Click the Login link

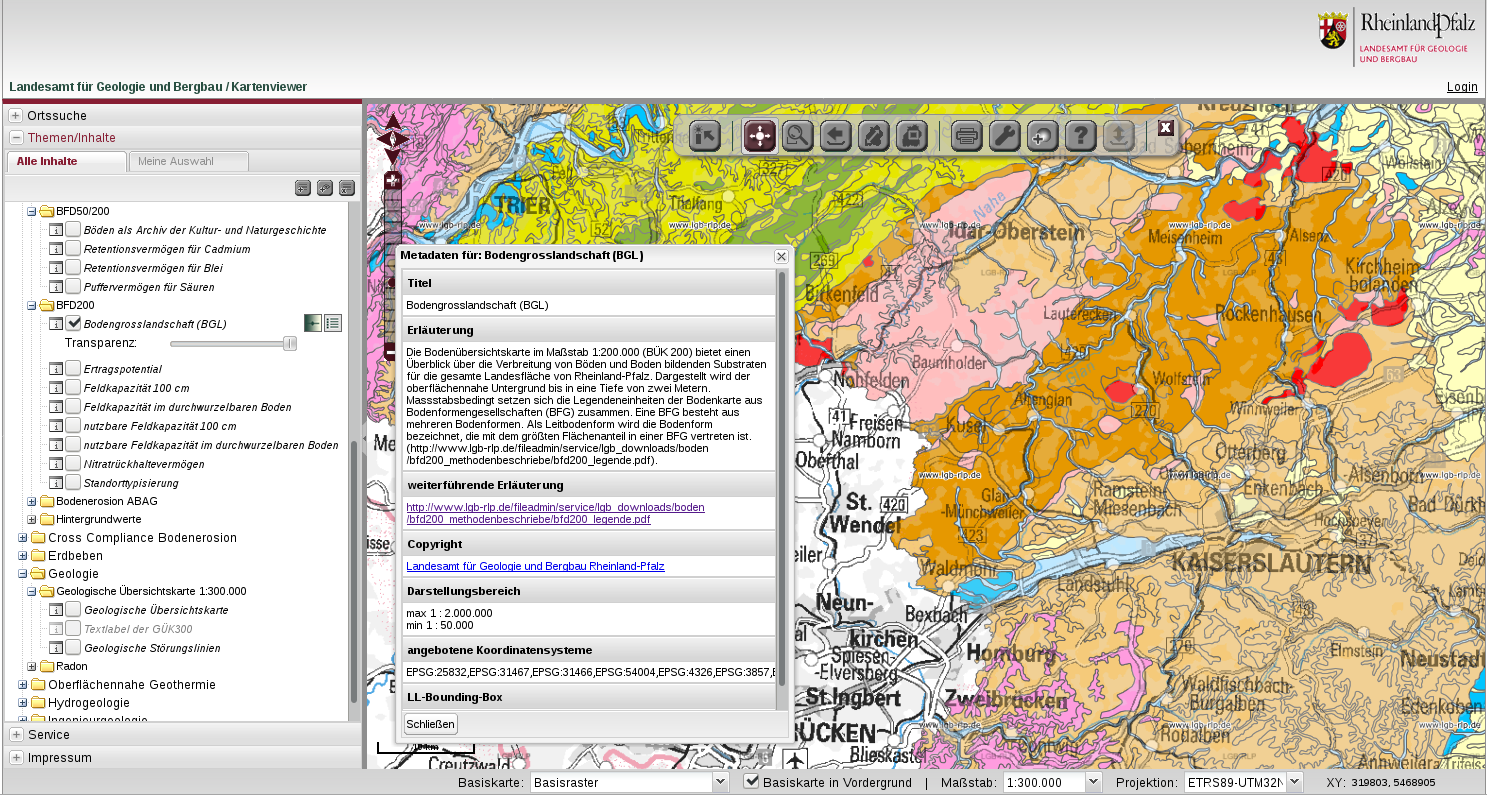[x=1461, y=87]
